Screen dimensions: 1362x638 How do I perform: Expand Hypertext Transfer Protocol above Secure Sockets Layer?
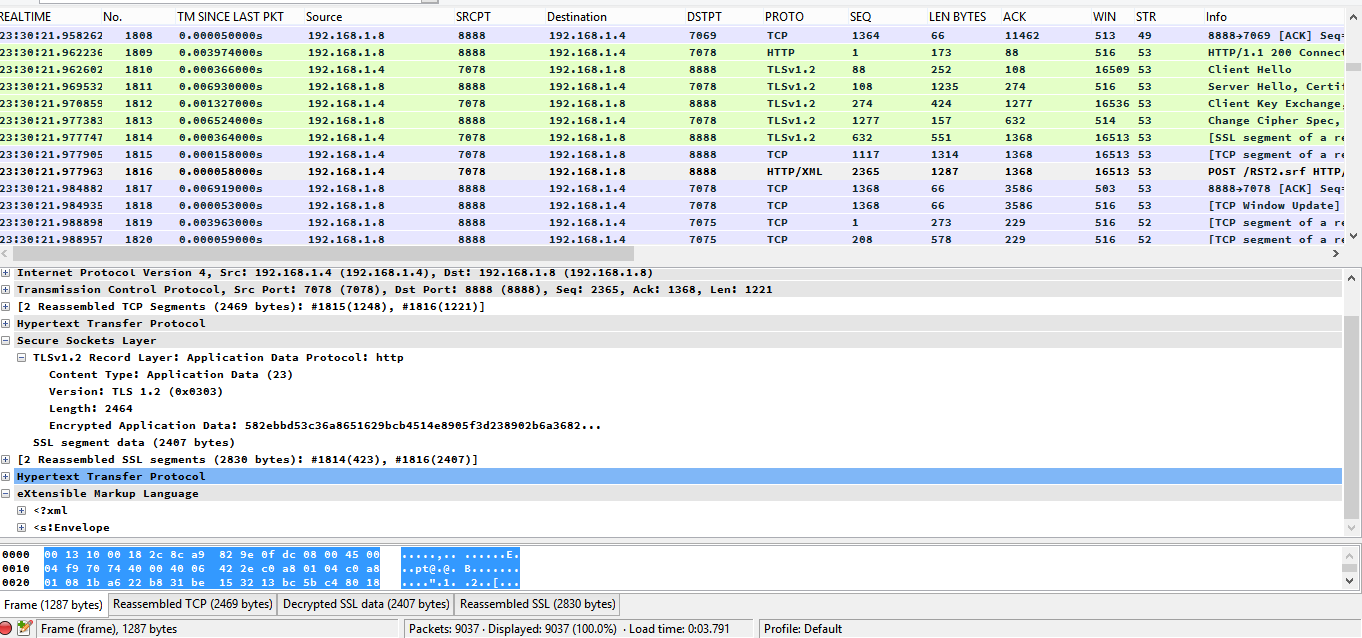[6, 324]
